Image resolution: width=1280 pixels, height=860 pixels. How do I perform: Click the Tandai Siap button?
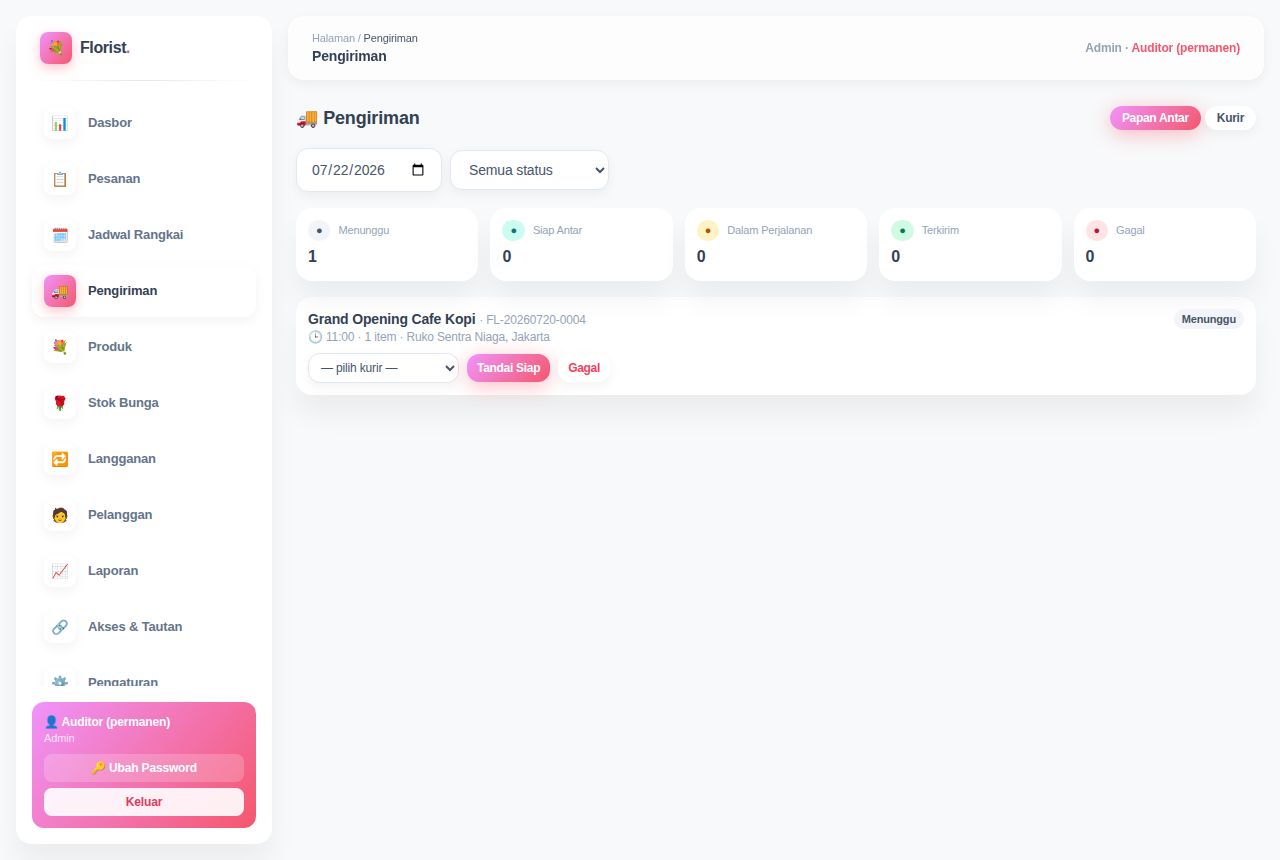pyautogui.click(x=508, y=368)
